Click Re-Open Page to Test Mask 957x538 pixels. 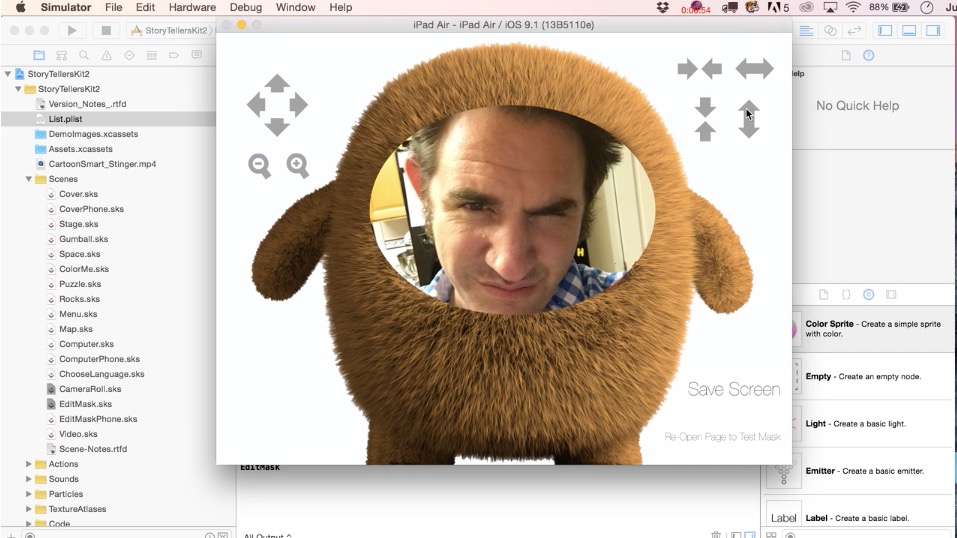pyautogui.click(x=722, y=437)
